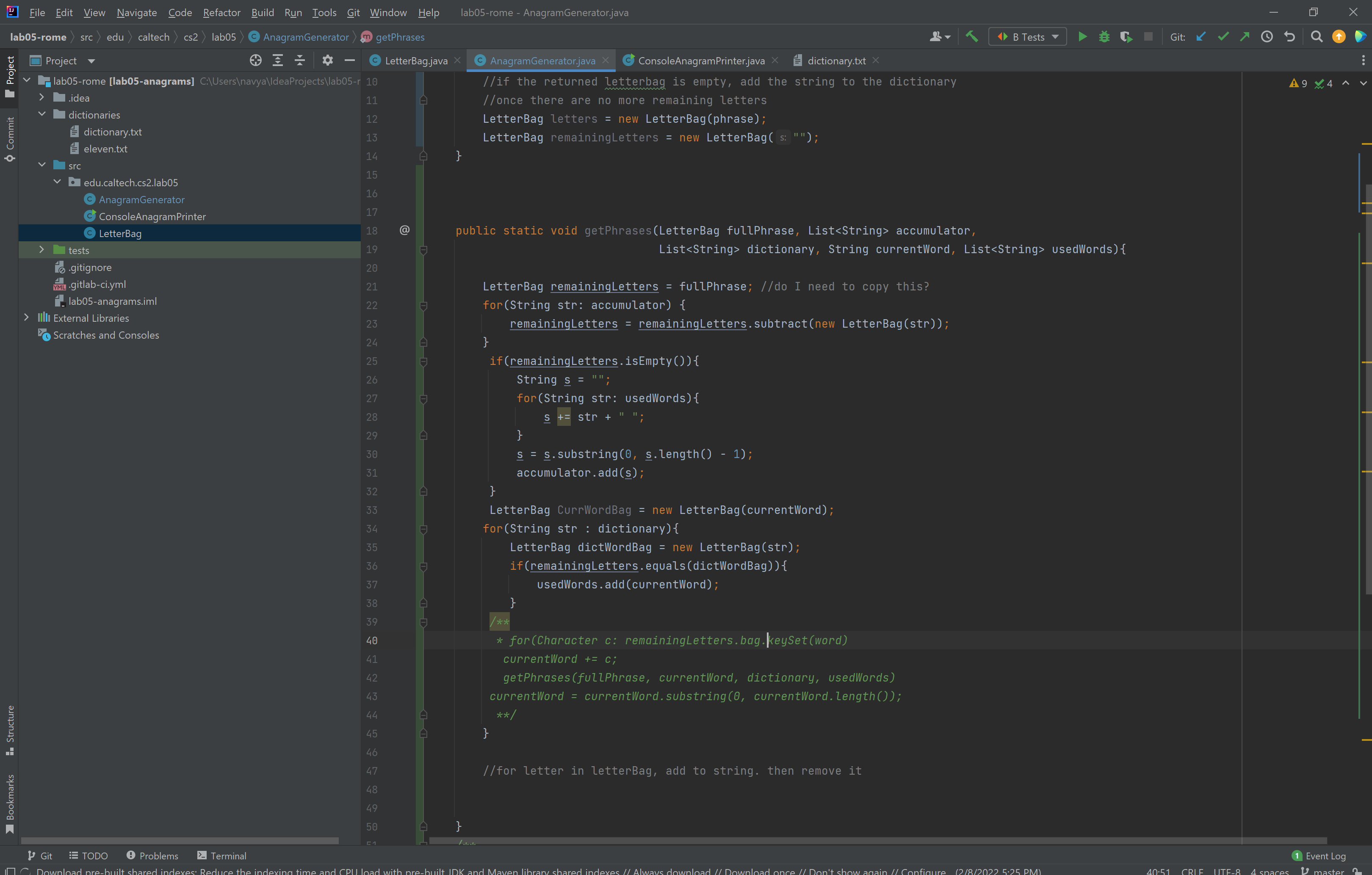Click the Search Everywhere magnifier

tap(1317, 37)
